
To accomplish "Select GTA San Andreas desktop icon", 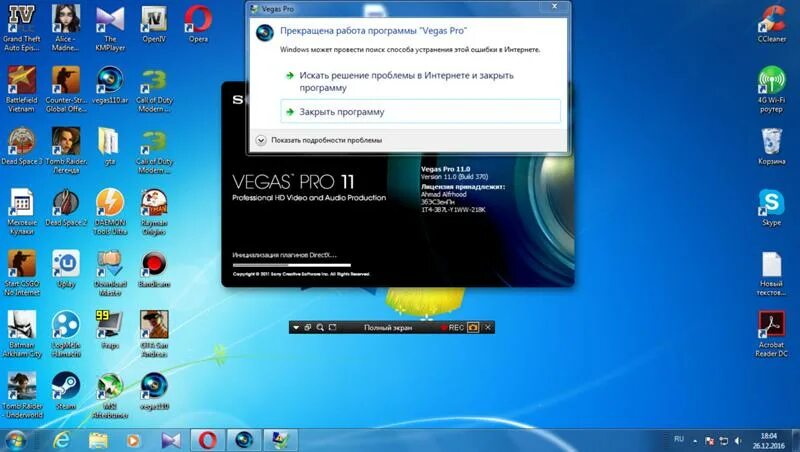I will click(154, 334).
